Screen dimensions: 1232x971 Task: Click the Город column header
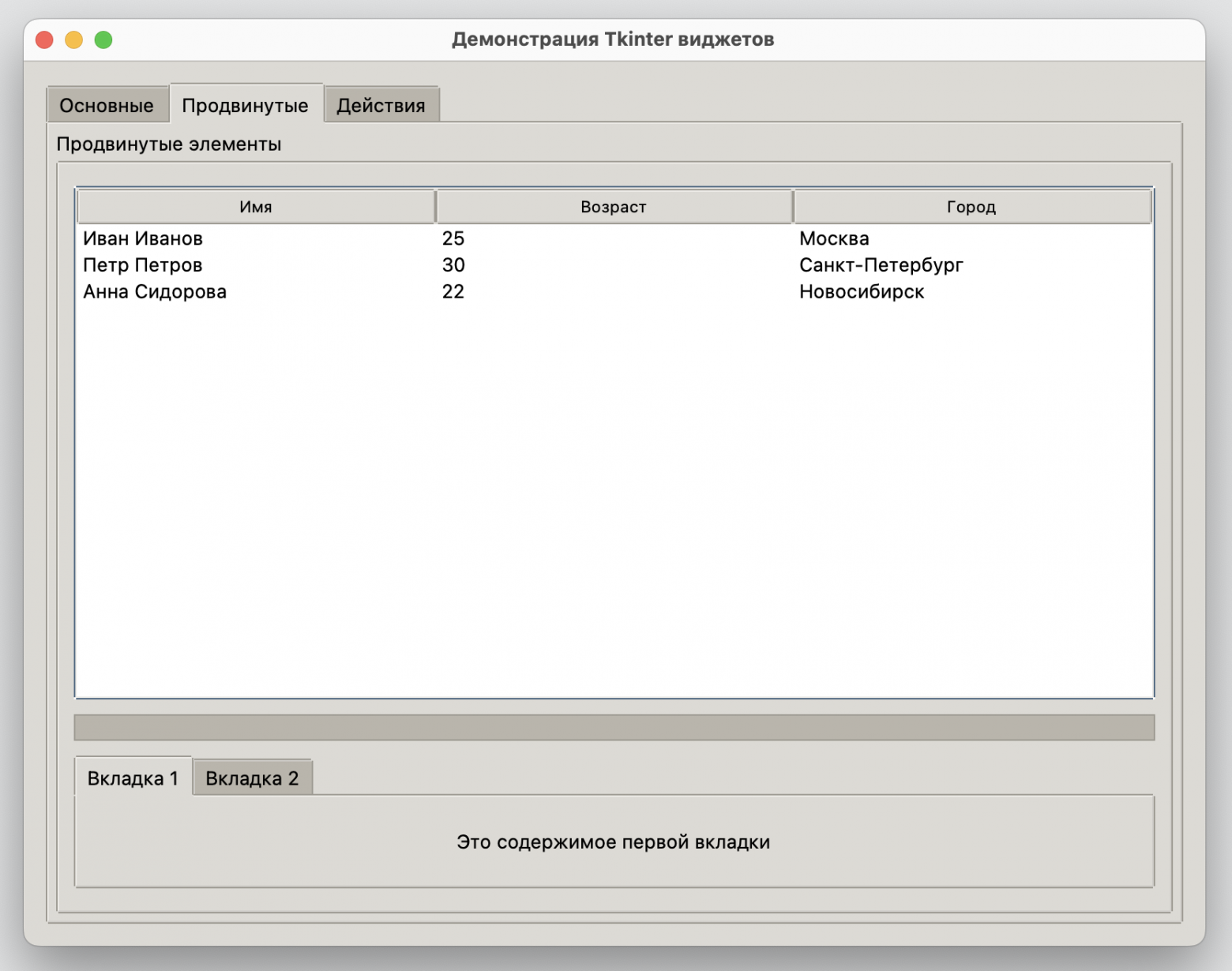[972, 206]
